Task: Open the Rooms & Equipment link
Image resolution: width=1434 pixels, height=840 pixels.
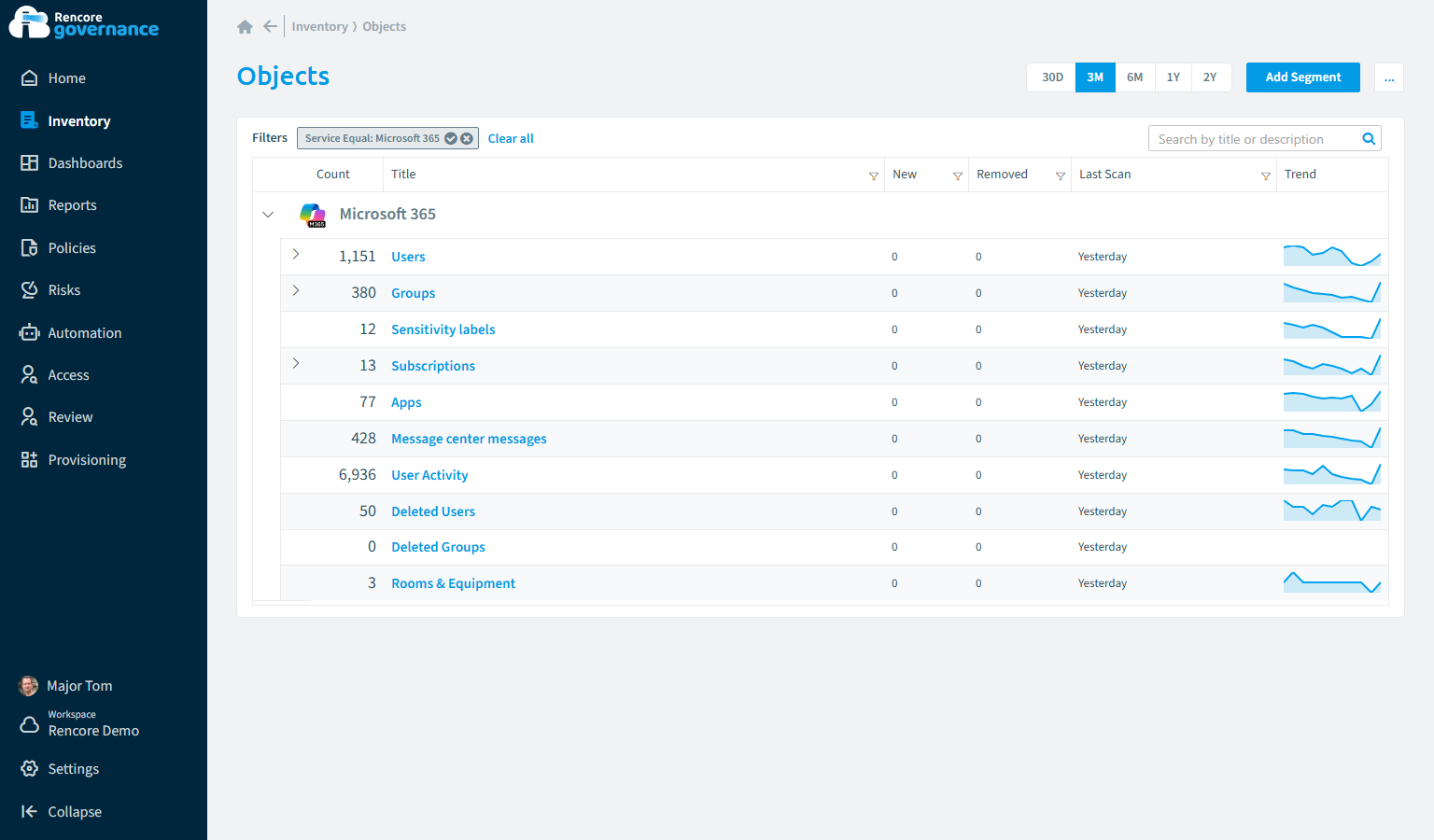Action: pyautogui.click(x=453, y=583)
